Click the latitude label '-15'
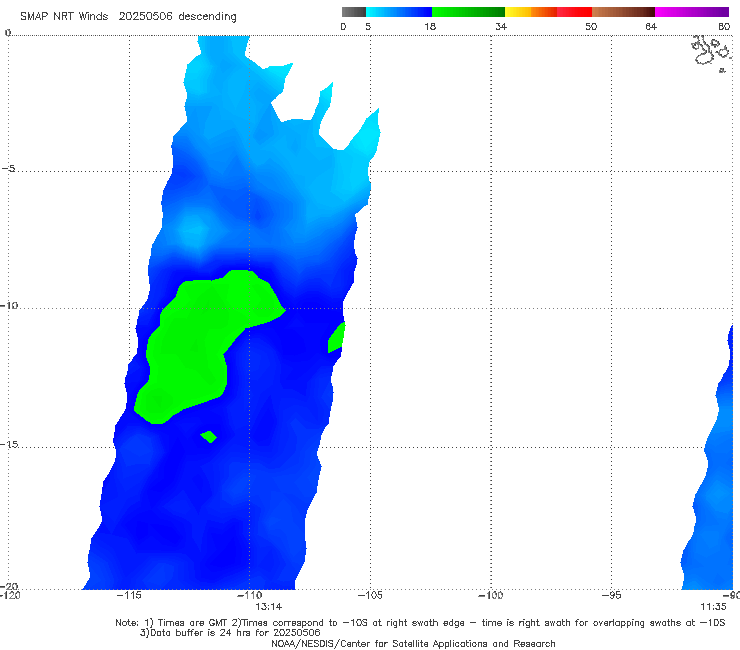The height and width of the screenshot is (650, 740). (x=9, y=444)
